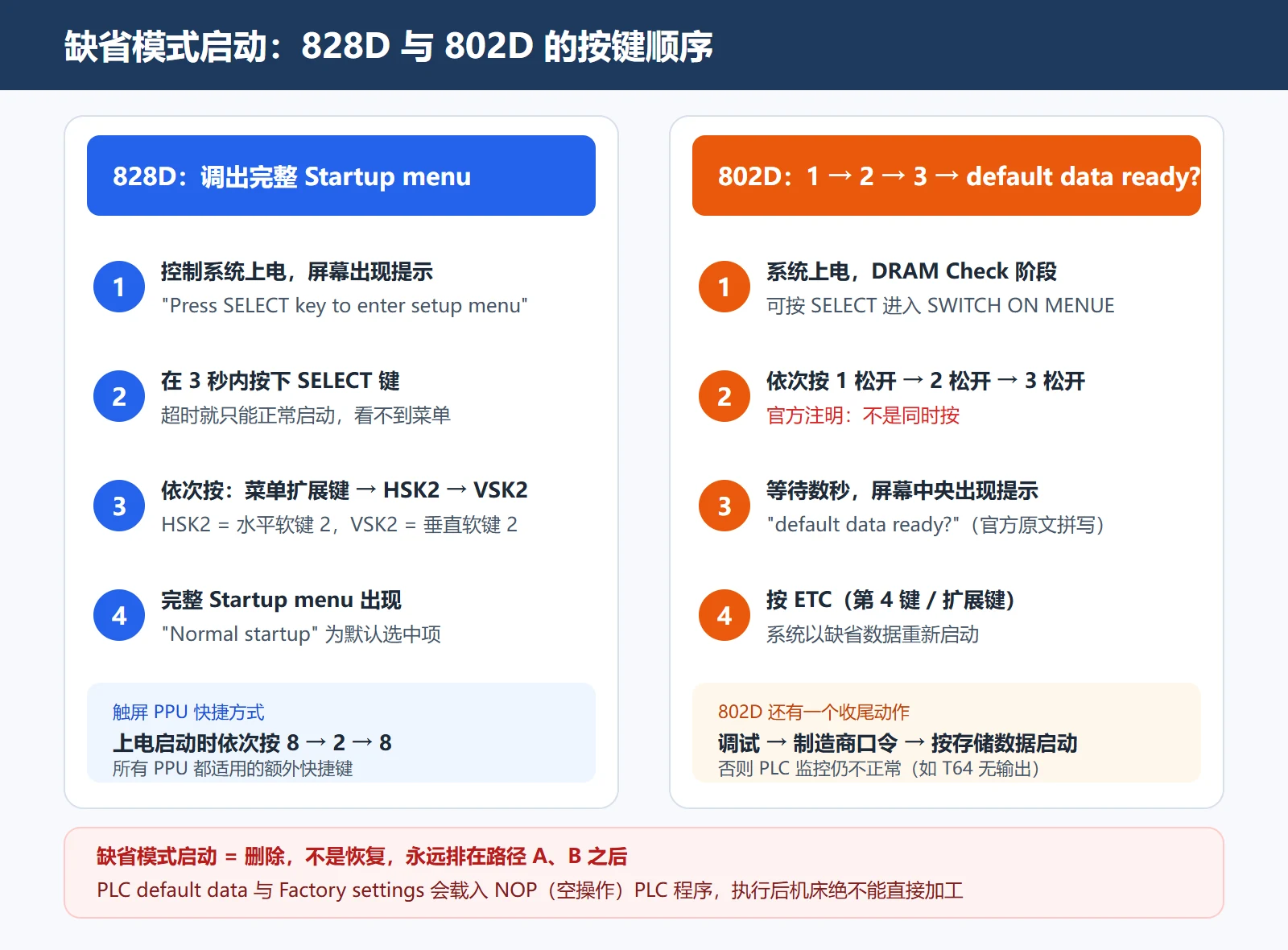Select the blue 828D 调出完整 Startup menu header

(341, 176)
